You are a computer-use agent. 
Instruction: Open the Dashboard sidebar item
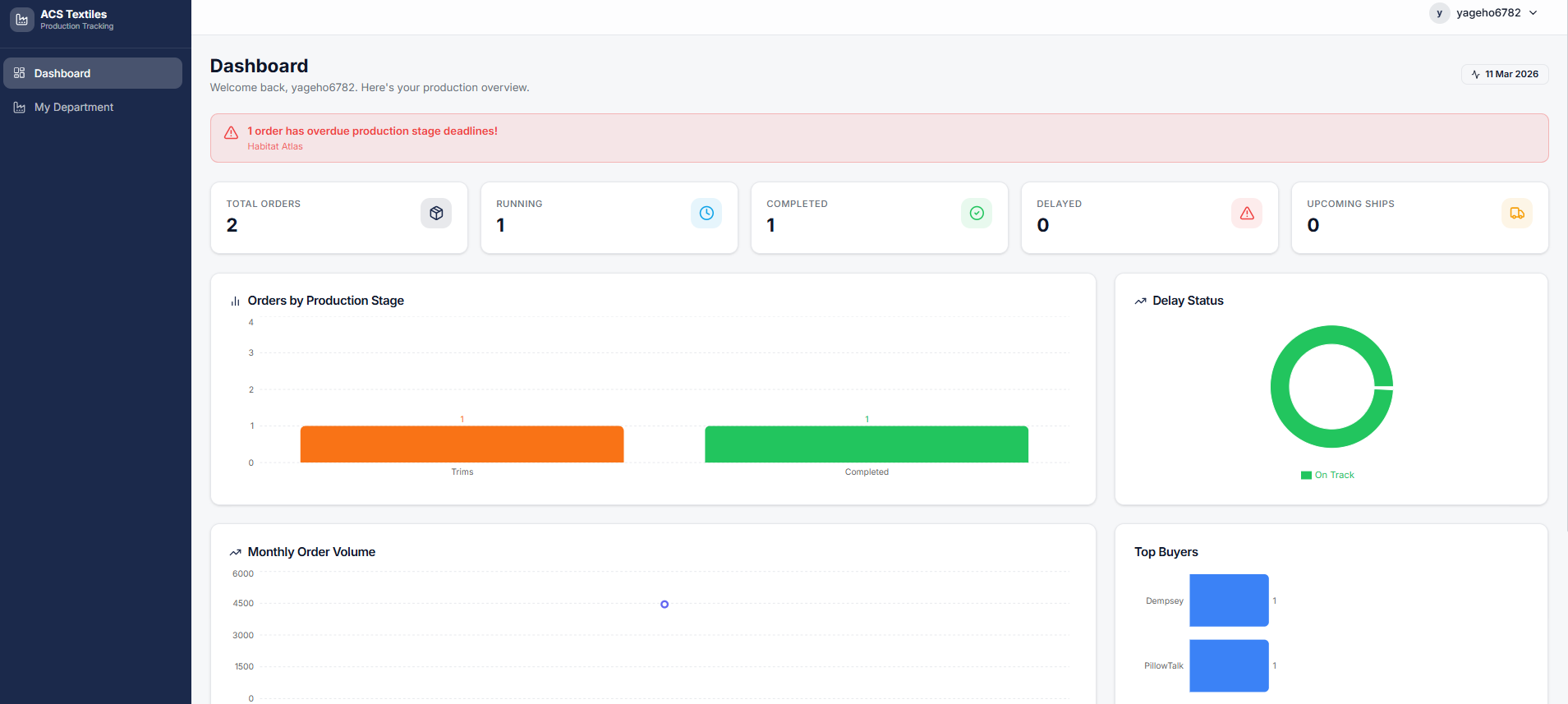[x=92, y=73]
